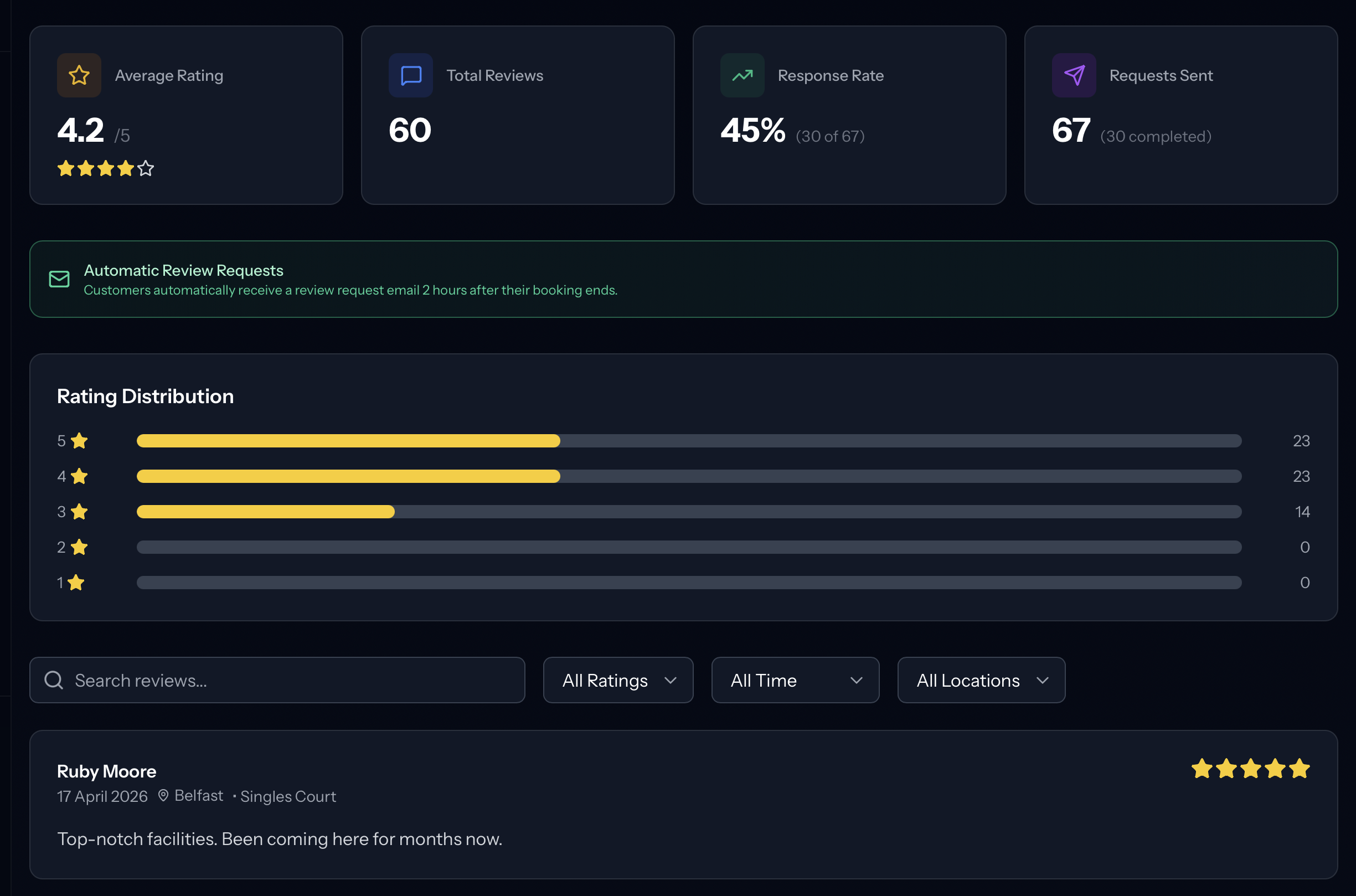Open the All Locations filter dropdown

(981, 680)
